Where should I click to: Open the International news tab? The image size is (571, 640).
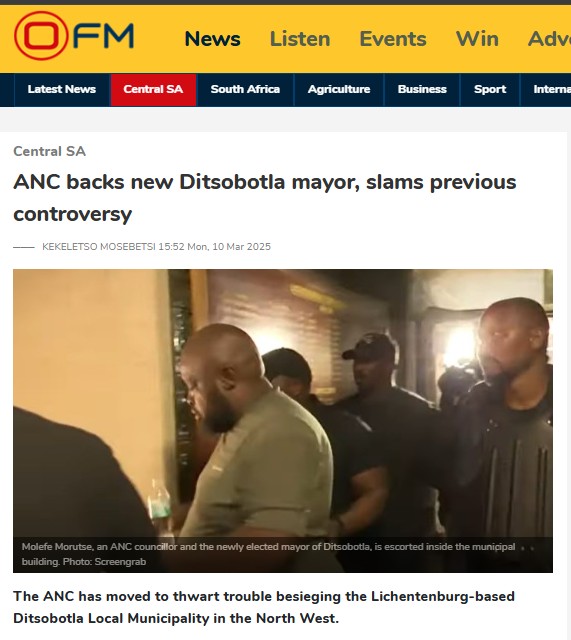coord(546,89)
